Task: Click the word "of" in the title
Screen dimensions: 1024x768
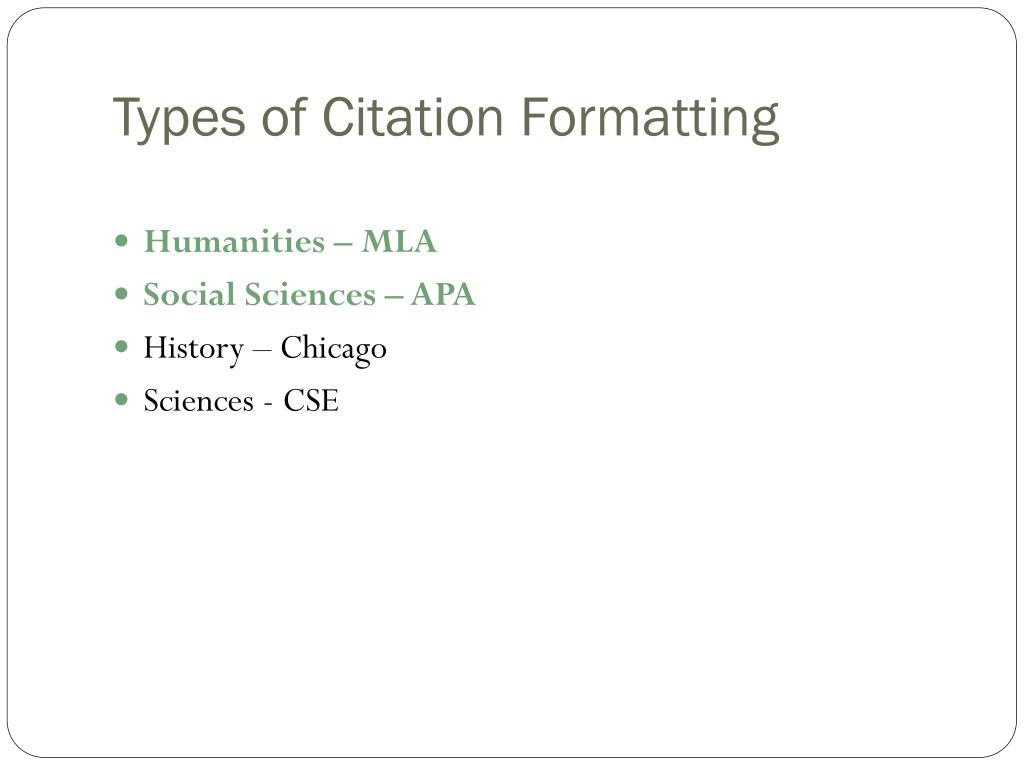Action: [x=283, y=117]
